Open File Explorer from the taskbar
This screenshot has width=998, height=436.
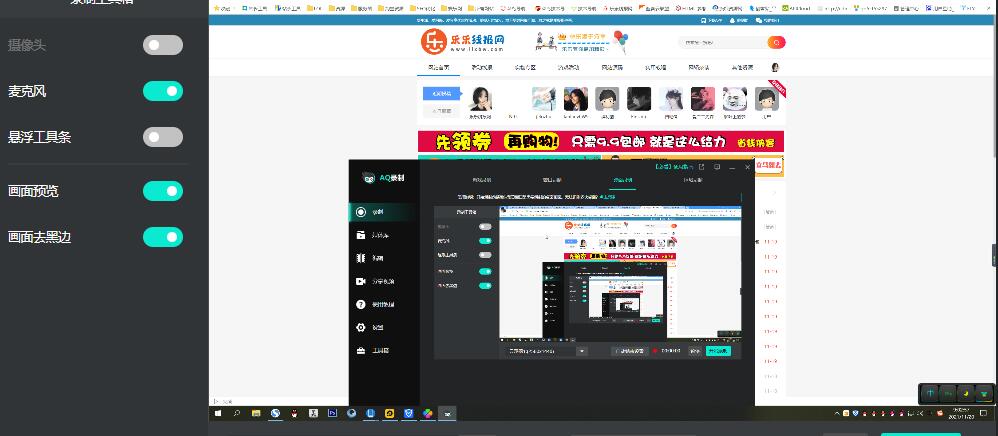pyautogui.click(x=256, y=413)
